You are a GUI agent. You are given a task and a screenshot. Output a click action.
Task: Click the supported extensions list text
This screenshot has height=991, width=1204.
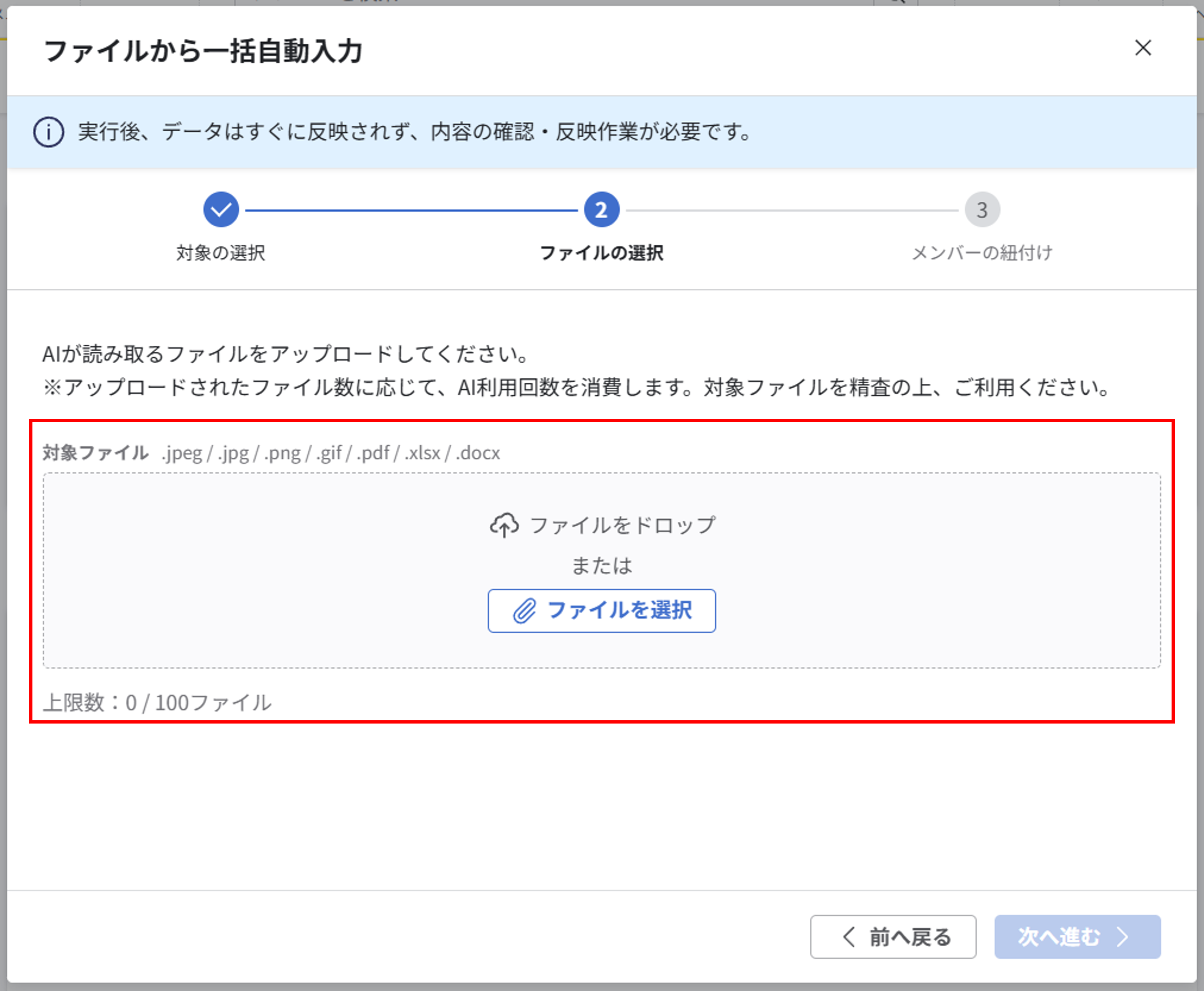[x=330, y=453]
